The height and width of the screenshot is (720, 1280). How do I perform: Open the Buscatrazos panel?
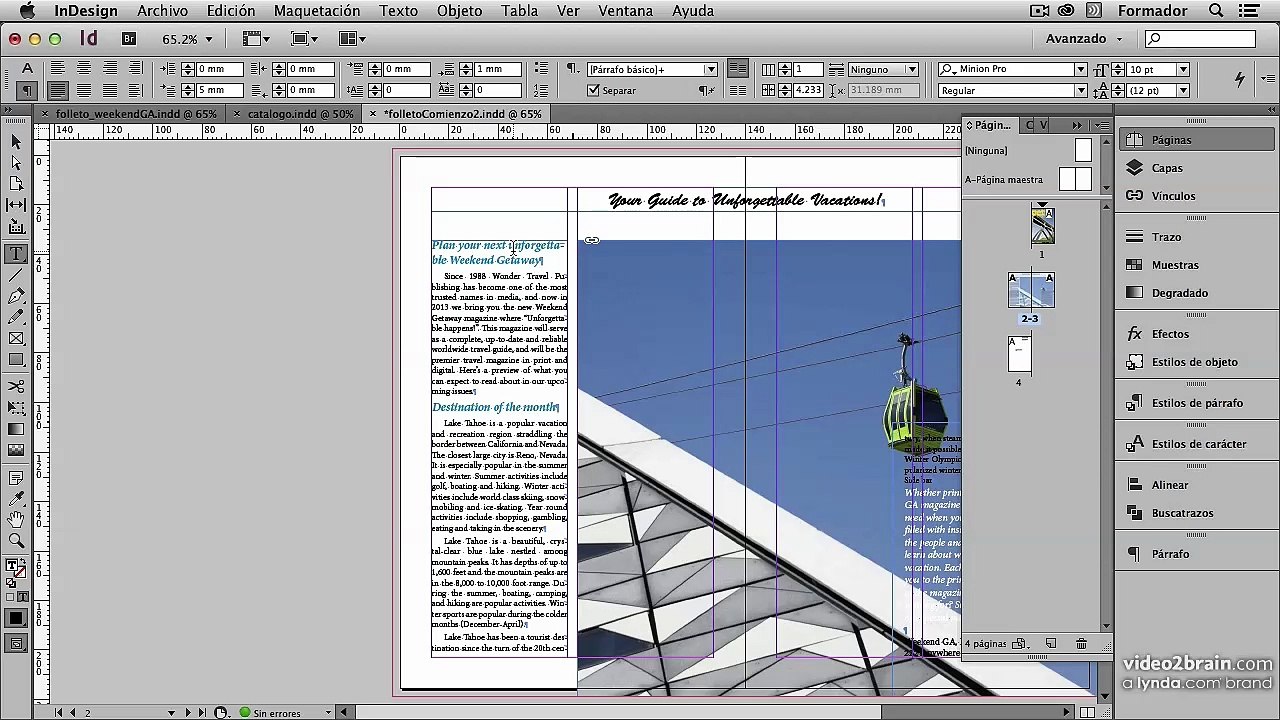1182,513
